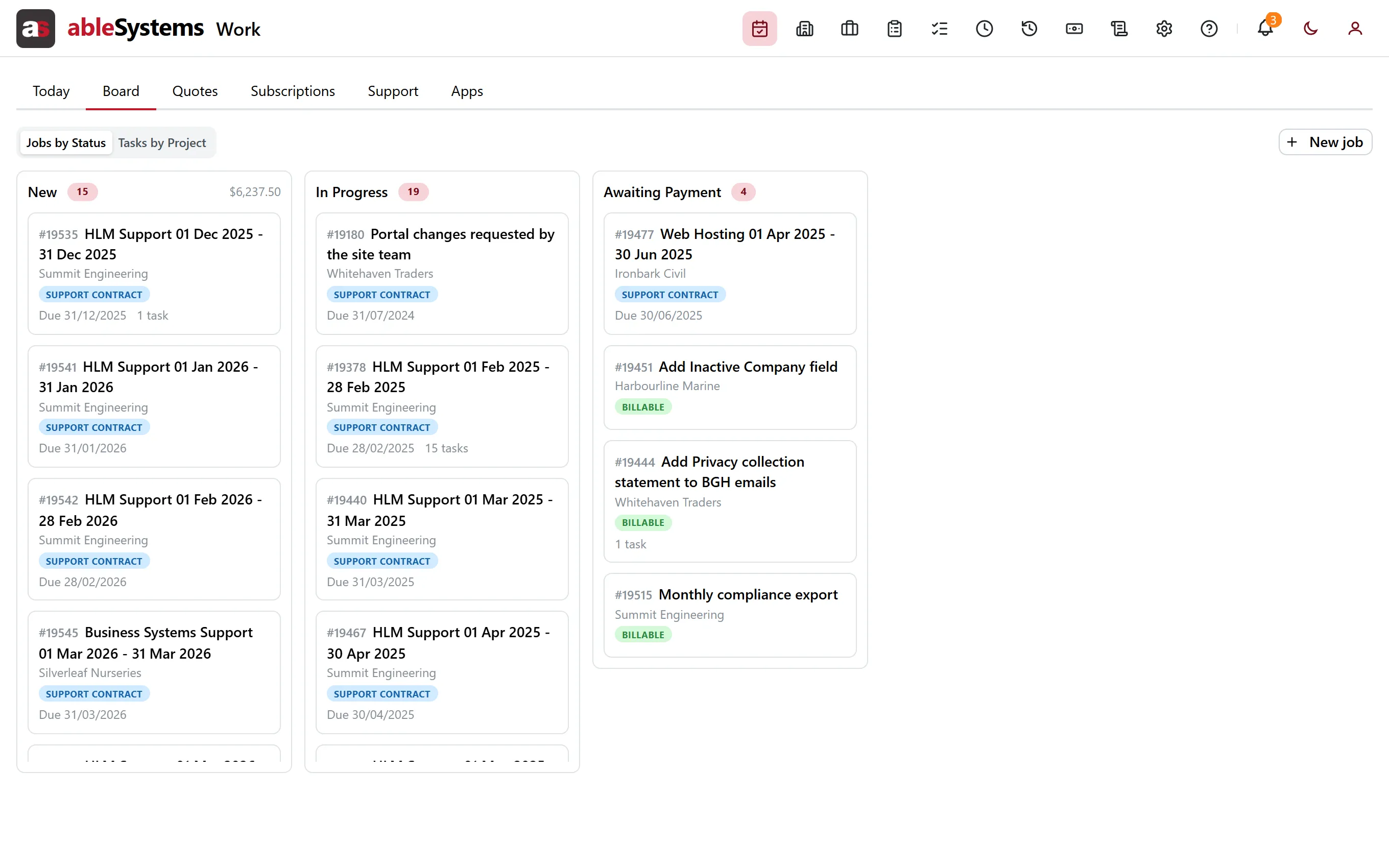Select Jobs by Status view
This screenshot has width=1389, height=868.
66,143
